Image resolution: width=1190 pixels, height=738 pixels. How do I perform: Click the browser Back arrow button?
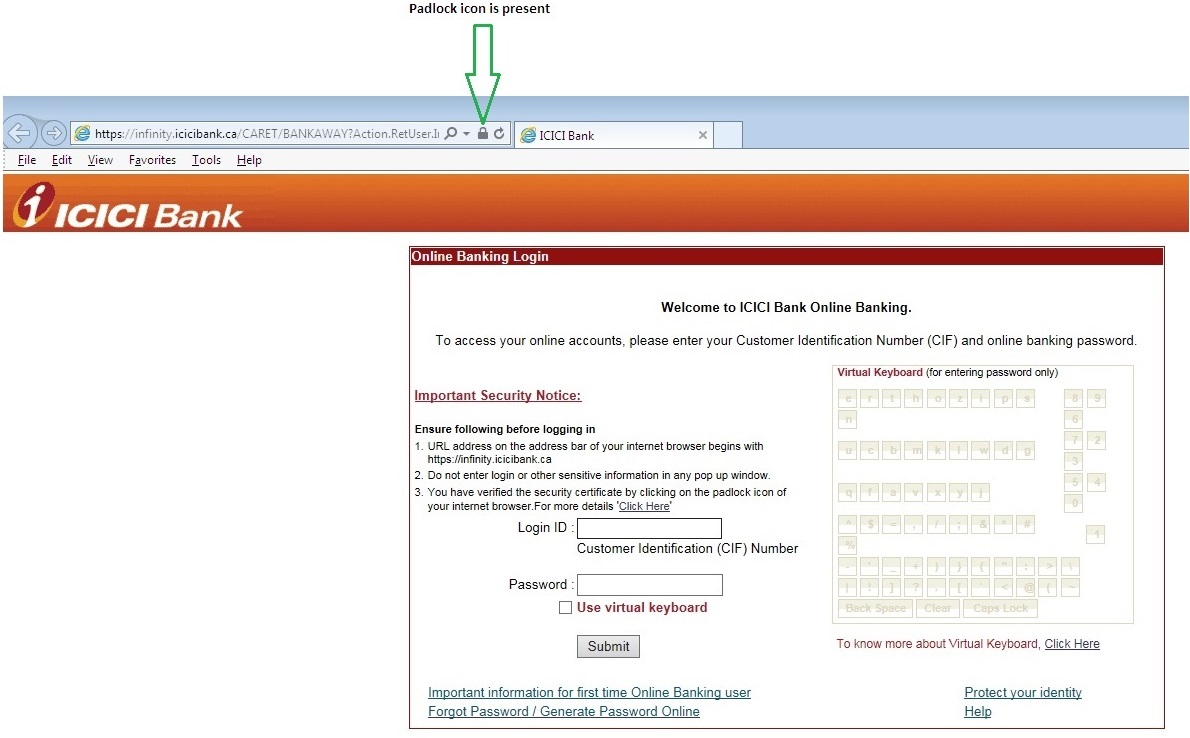click(x=19, y=133)
